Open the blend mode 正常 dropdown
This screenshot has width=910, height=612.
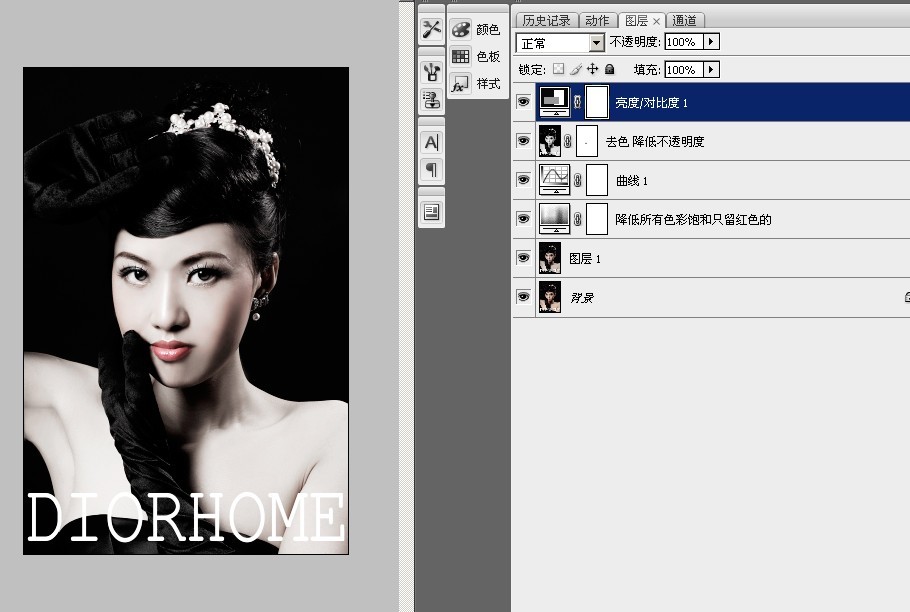(x=560, y=43)
